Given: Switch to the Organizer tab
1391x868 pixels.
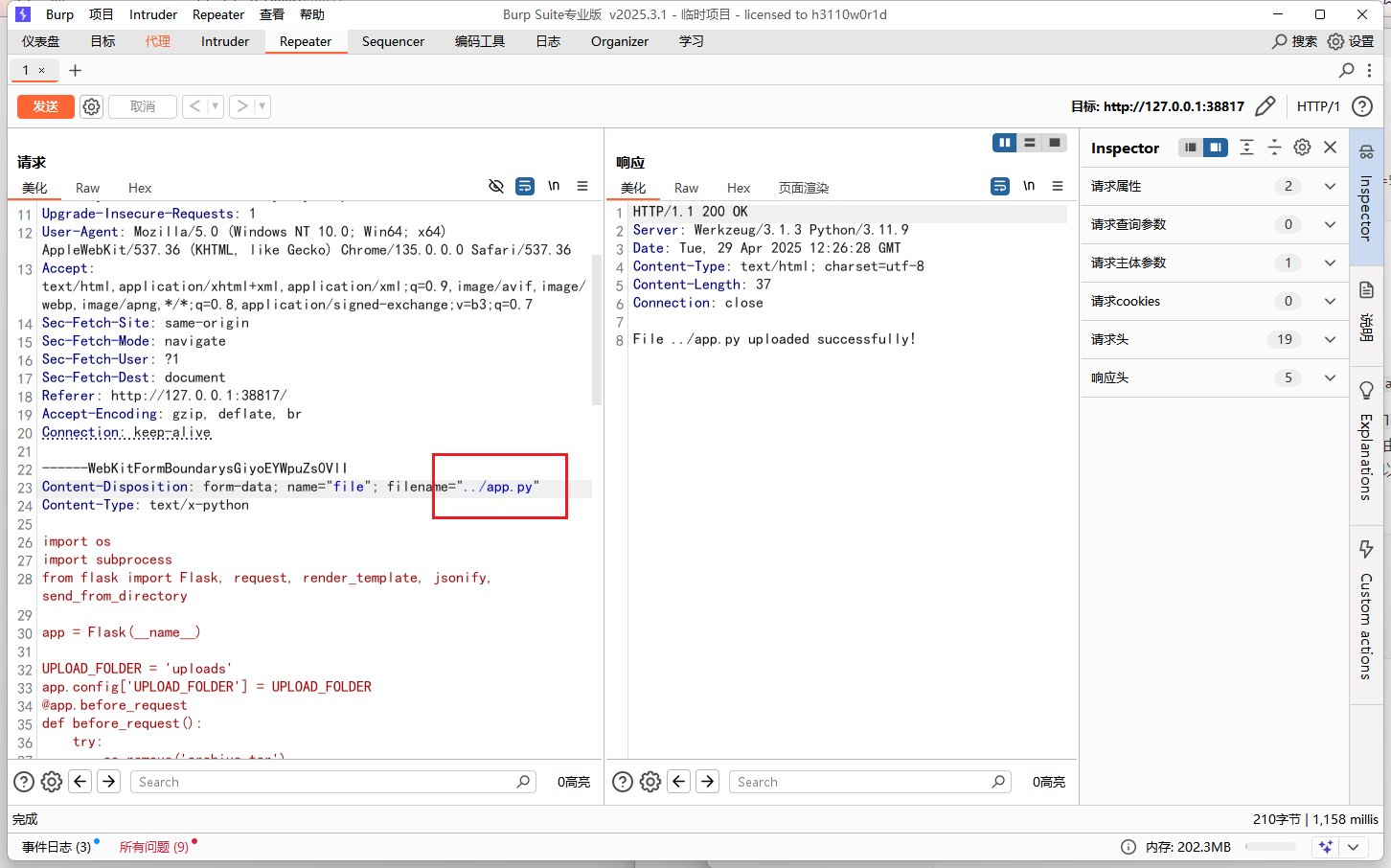Looking at the screenshot, I should coord(620,41).
